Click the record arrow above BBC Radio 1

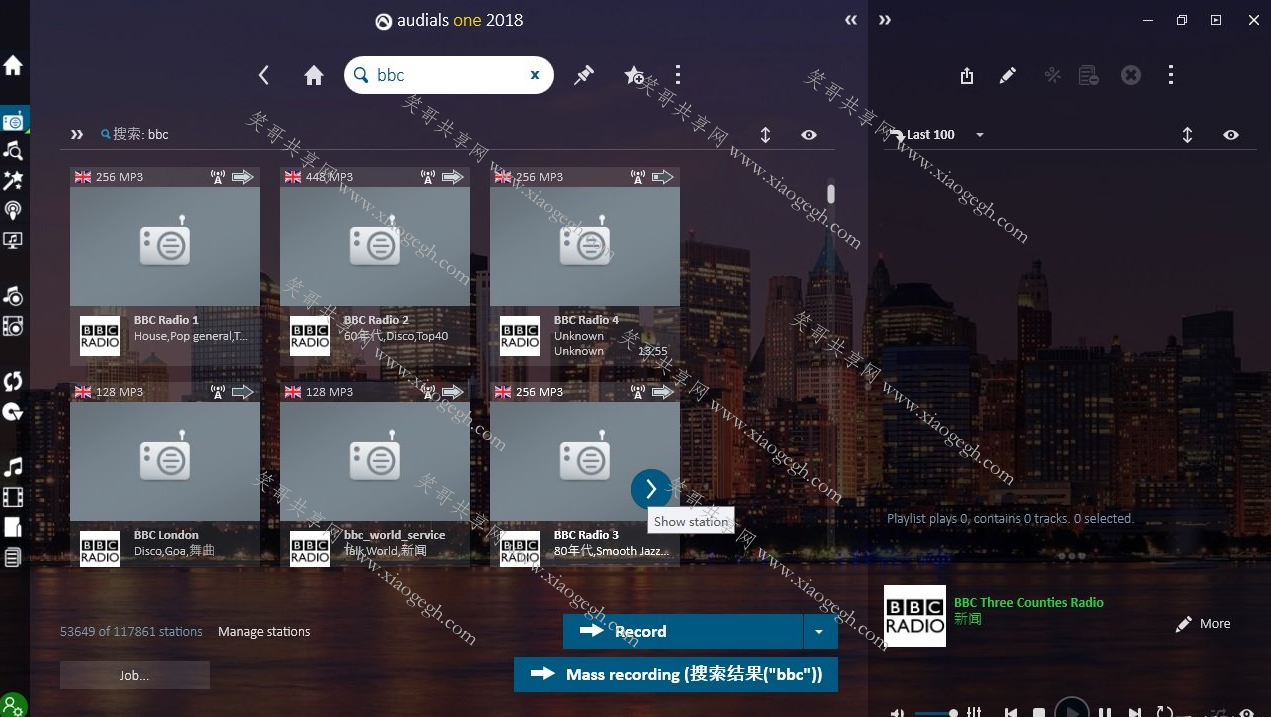click(243, 177)
